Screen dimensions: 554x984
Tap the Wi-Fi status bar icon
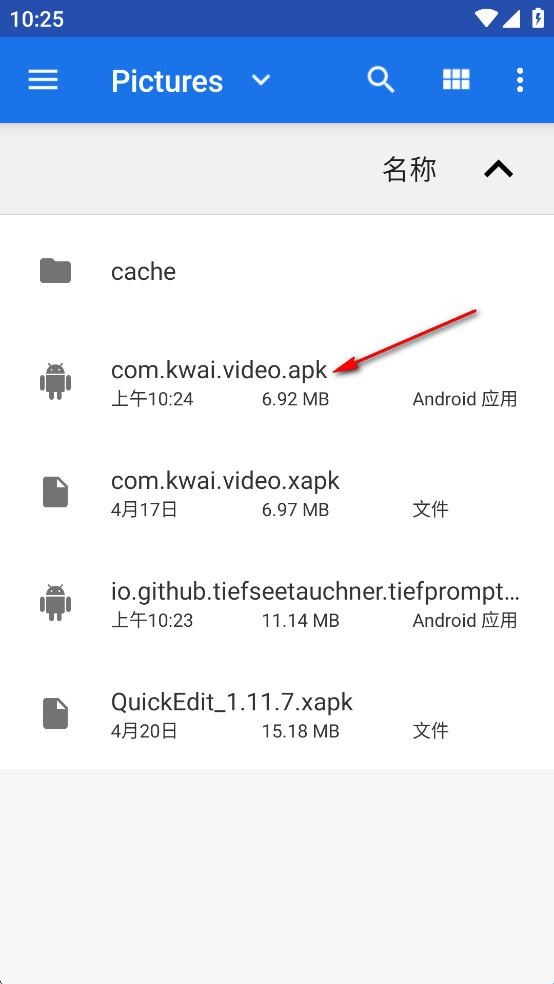[x=486, y=18]
